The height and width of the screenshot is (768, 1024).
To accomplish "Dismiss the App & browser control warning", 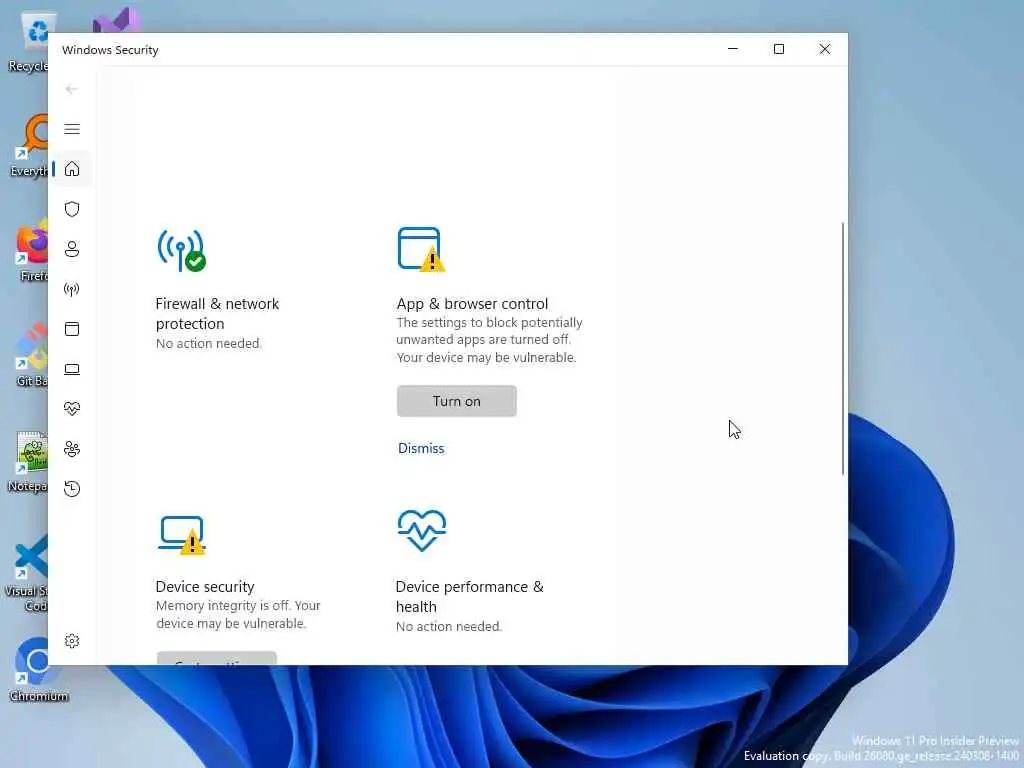I will coord(421,448).
